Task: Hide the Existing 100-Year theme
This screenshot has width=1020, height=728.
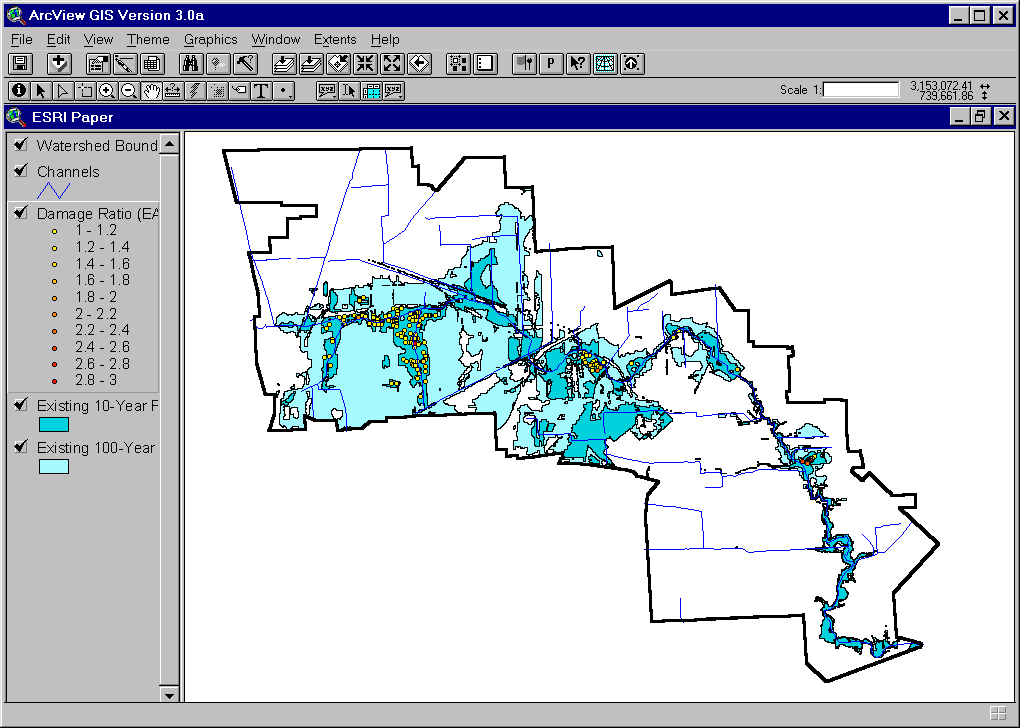Action: click(20, 448)
